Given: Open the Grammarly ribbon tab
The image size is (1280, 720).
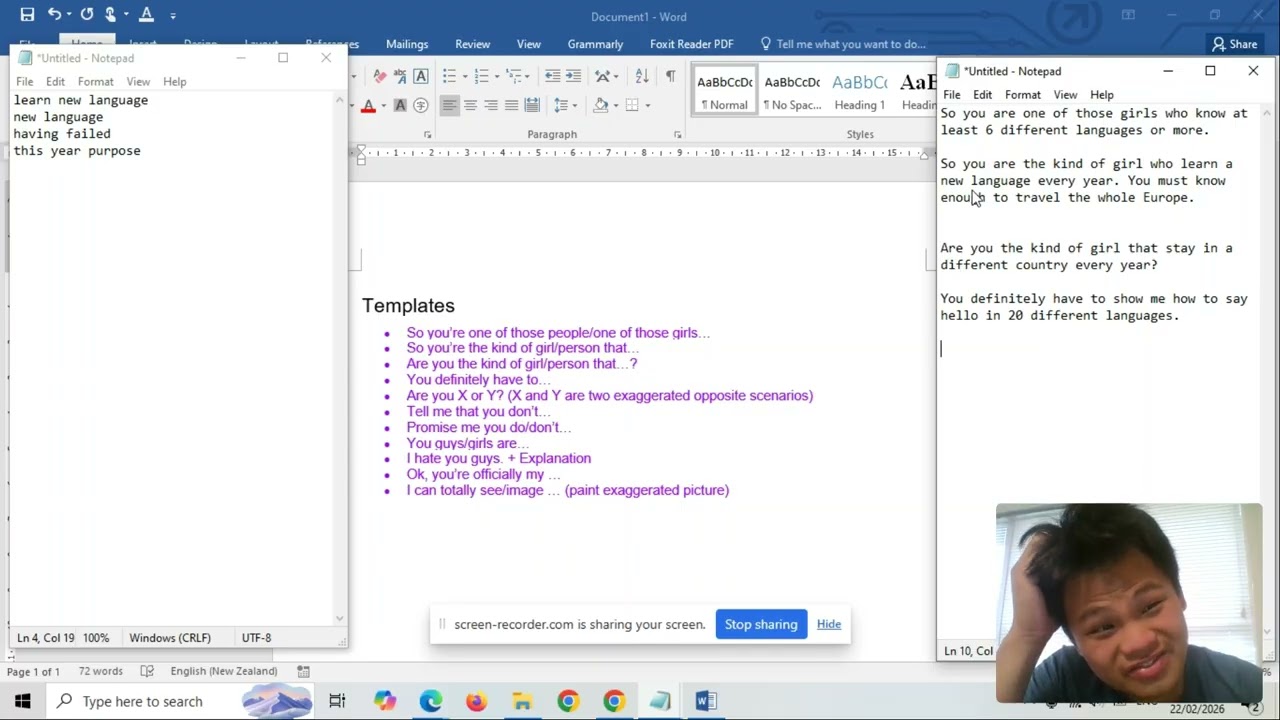Looking at the screenshot, I should click(x=595, y=44).
